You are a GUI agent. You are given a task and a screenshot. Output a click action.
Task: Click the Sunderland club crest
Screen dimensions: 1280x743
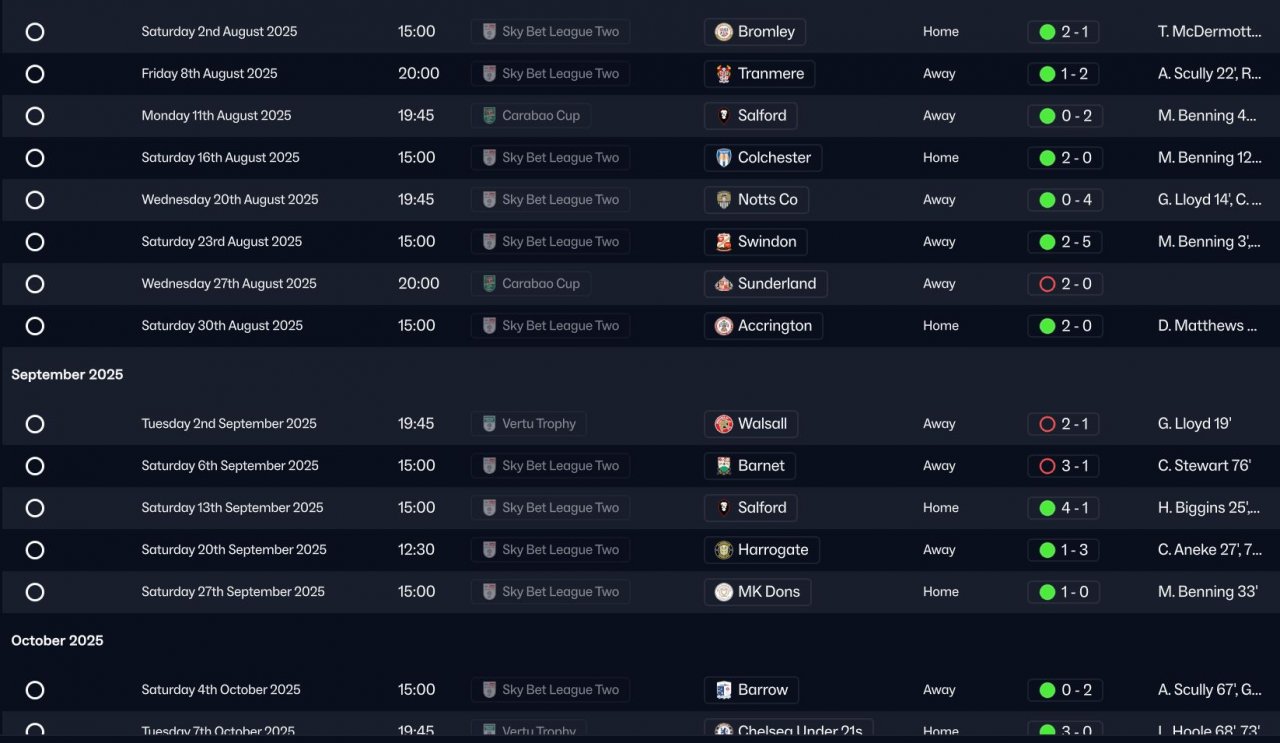click(723, 284)
